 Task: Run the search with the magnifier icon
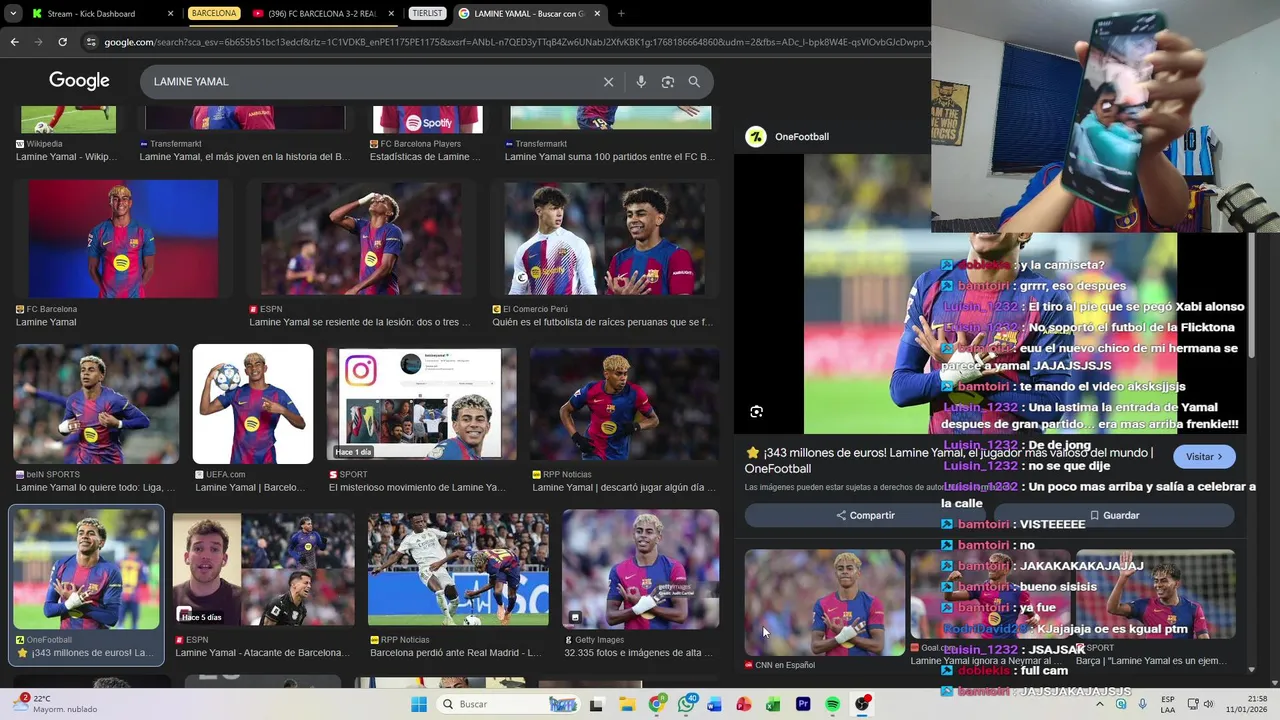point(694,82)
